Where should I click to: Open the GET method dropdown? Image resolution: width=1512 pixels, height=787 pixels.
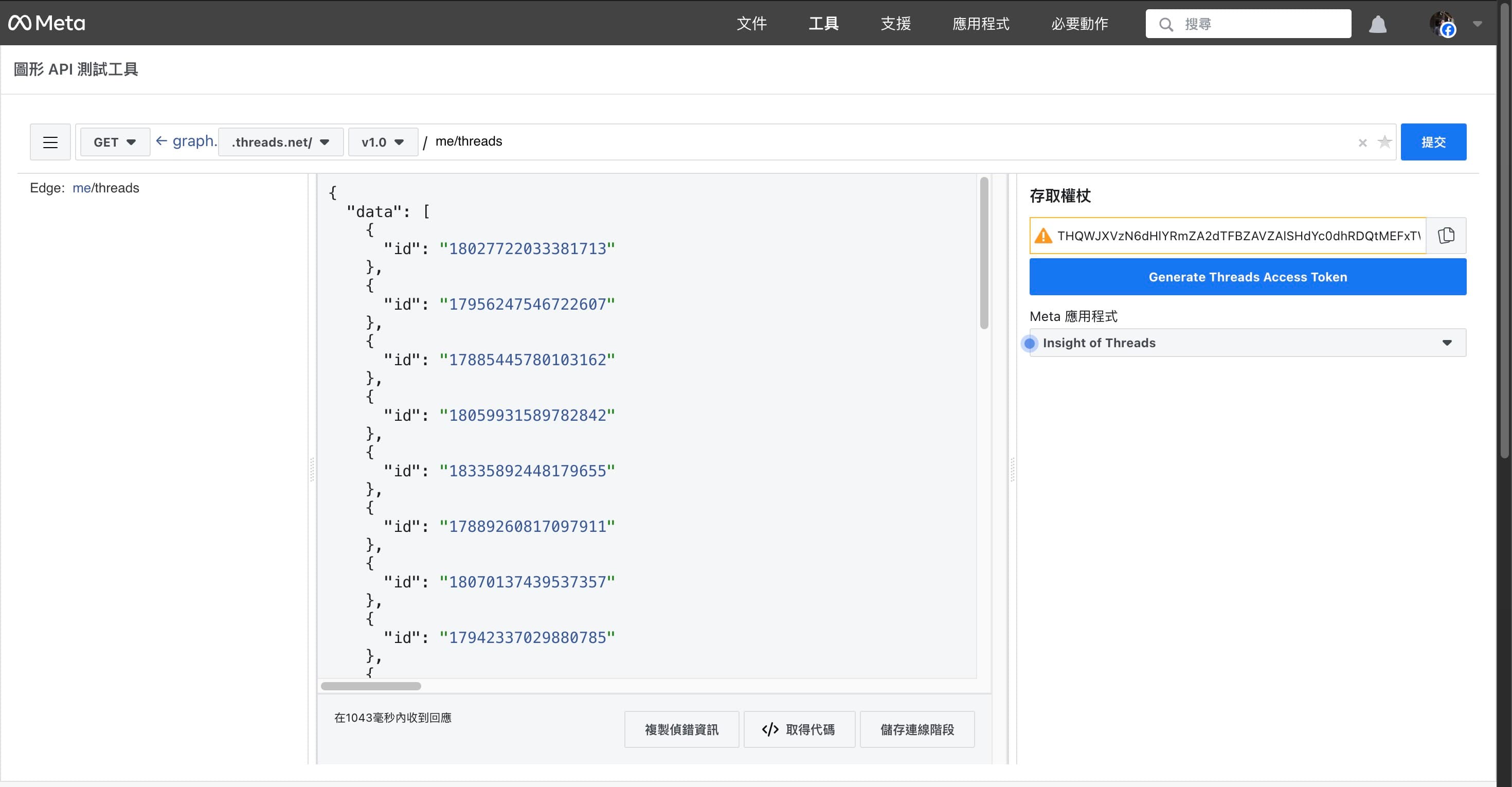pyautogui.click(x=115, y=141)
